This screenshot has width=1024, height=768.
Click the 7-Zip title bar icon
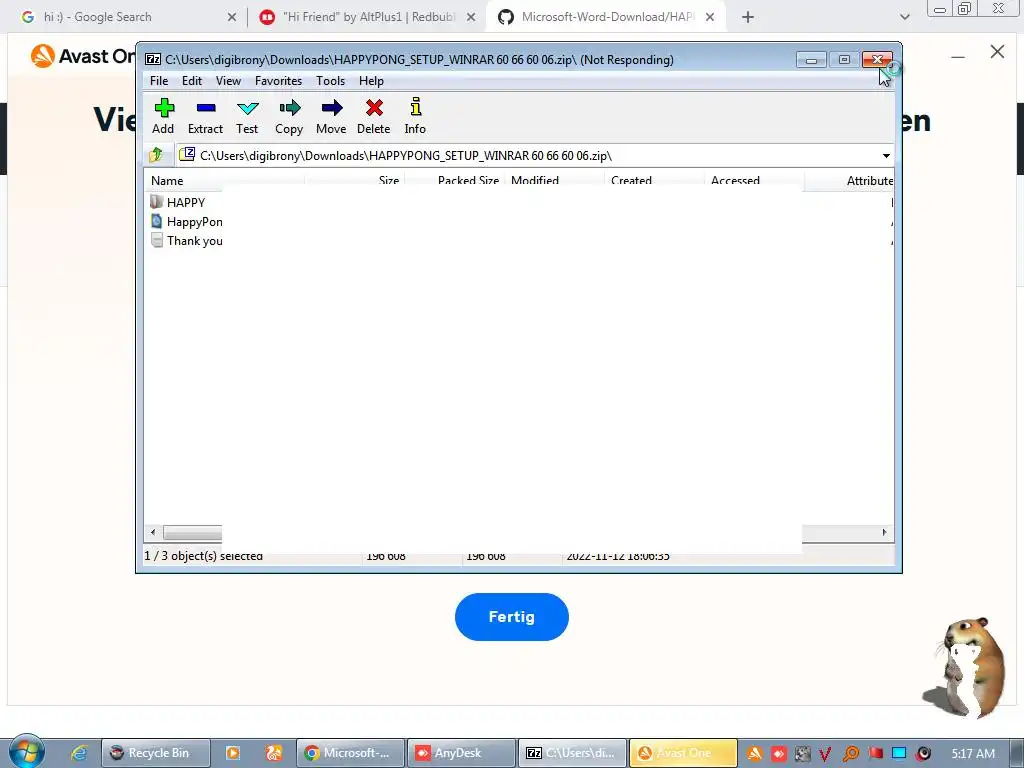(153, 59)
